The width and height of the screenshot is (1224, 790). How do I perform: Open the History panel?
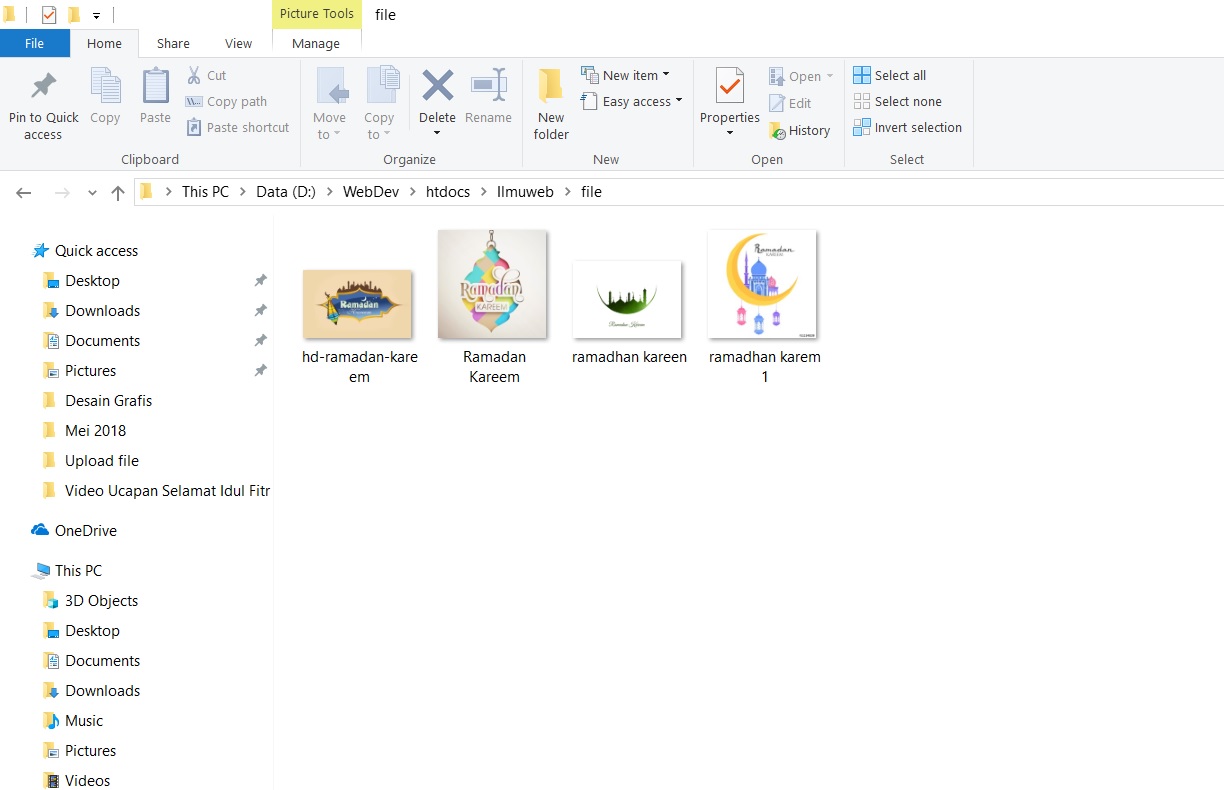tap(801, 130)
